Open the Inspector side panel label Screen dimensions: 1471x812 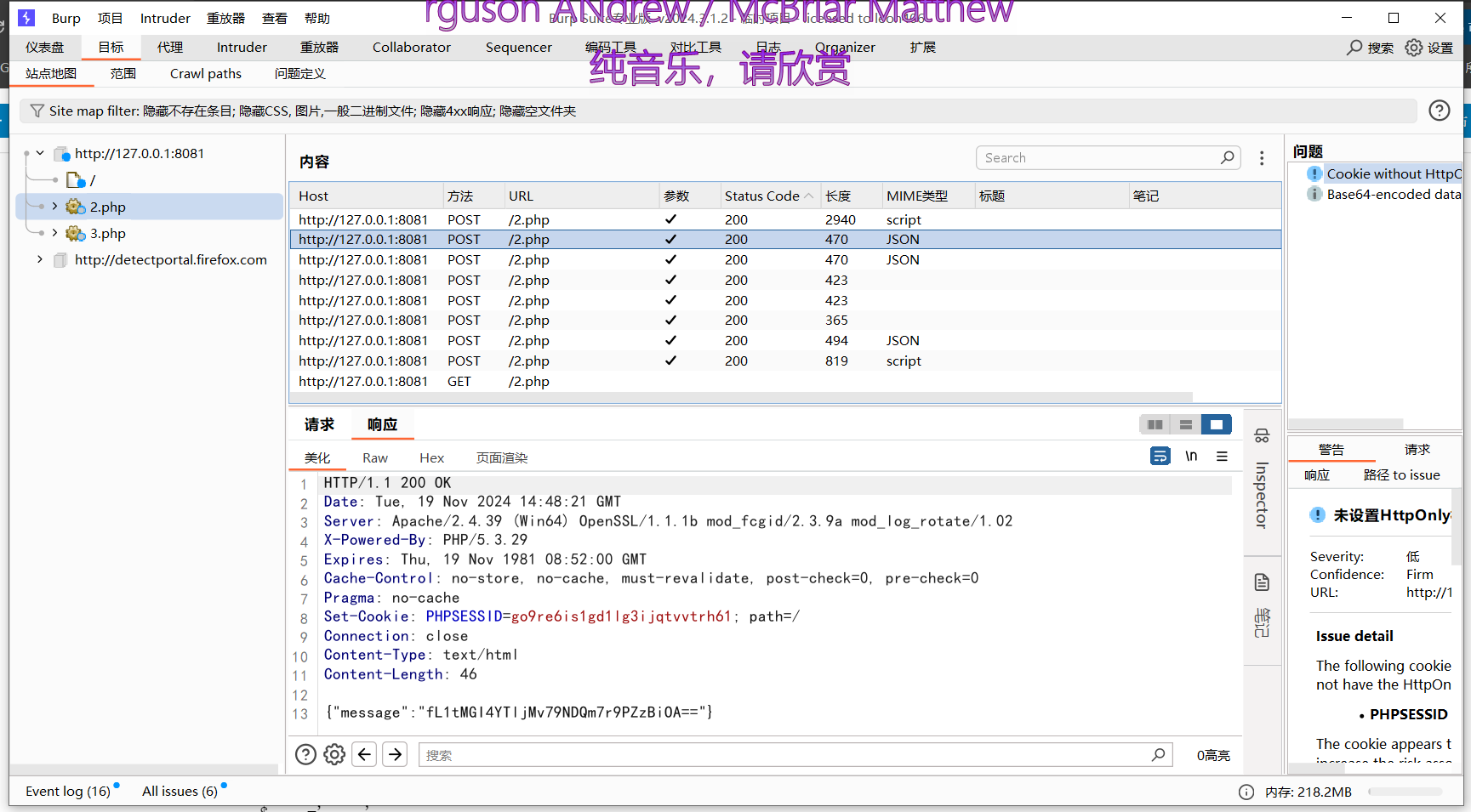[1262, 495]
